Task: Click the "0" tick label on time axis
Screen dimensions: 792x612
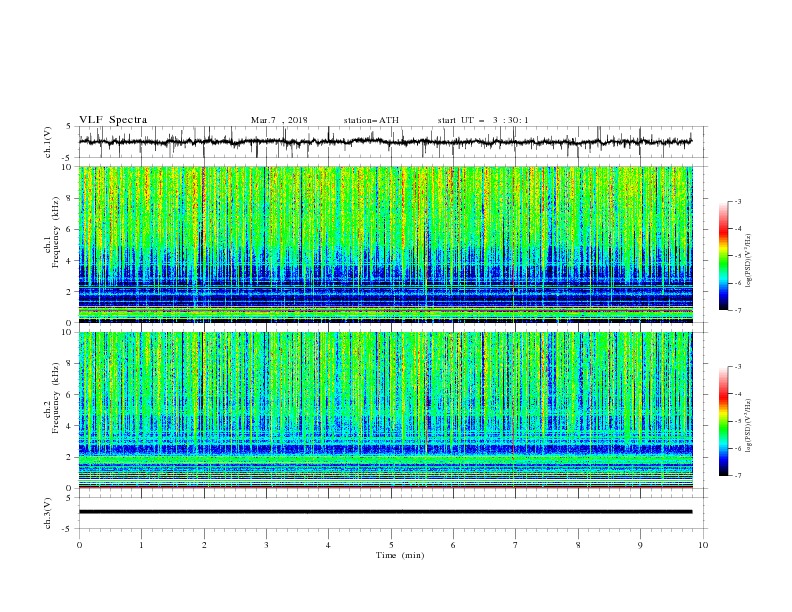Action: (x=79, y=545)
